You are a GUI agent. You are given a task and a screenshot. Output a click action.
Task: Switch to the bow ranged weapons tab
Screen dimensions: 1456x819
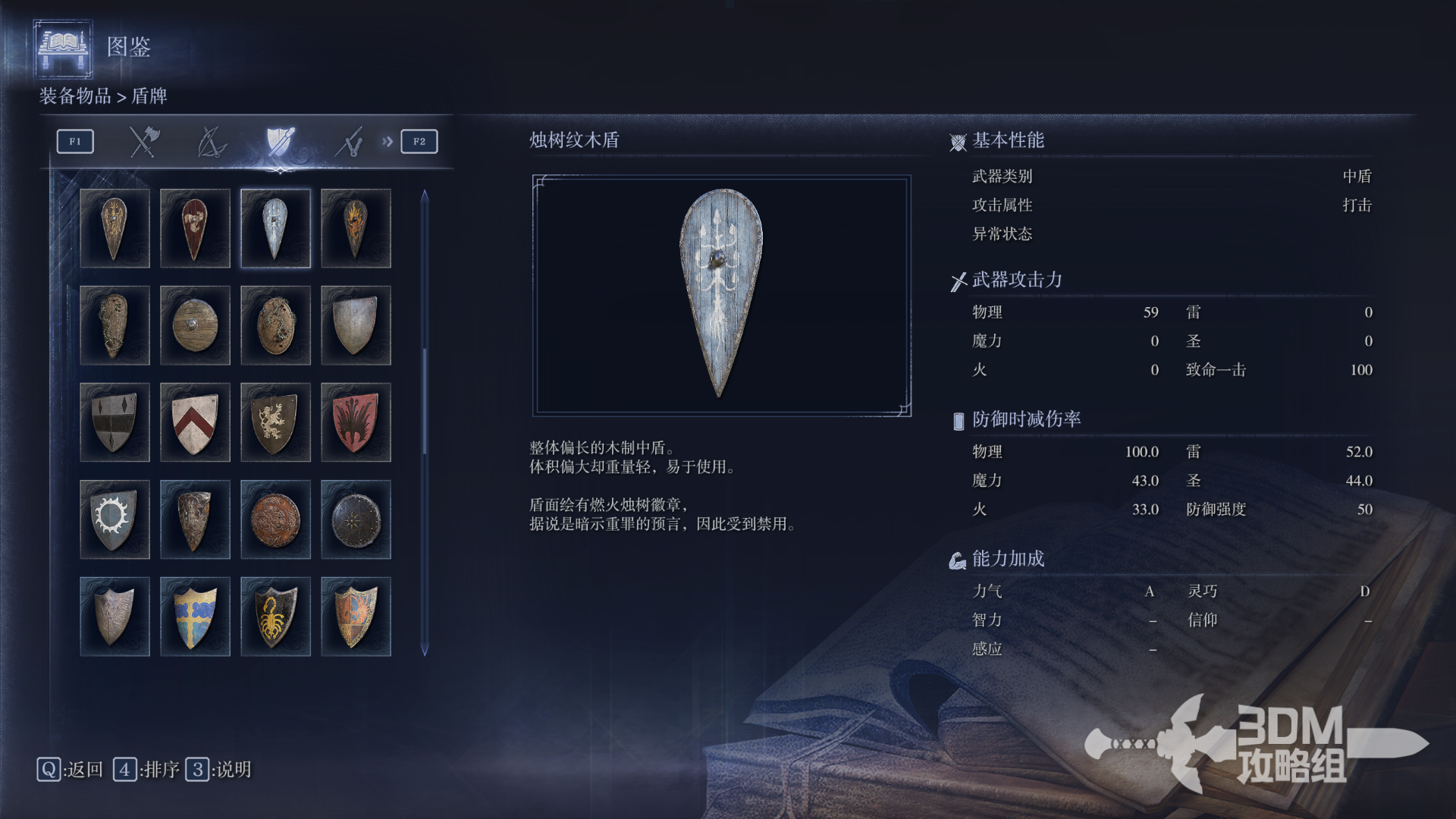click(212, 141)
